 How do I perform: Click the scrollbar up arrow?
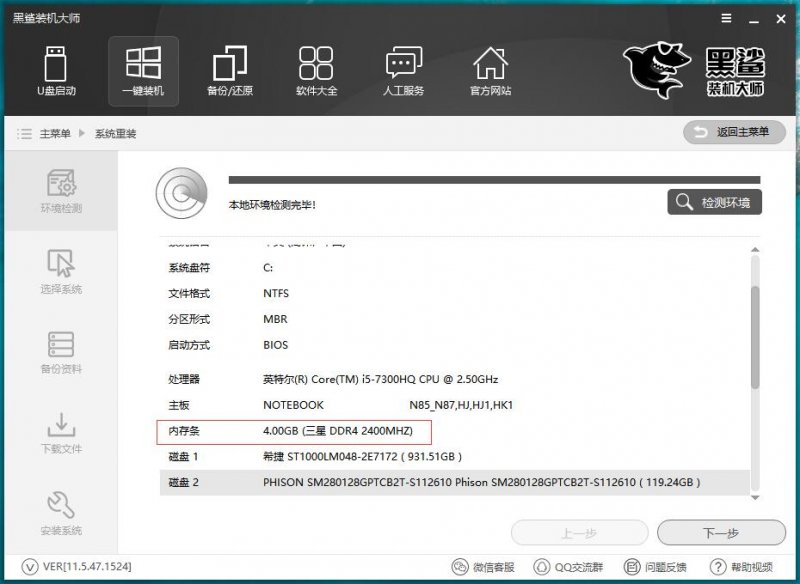pyautogui.click(x=756, y=249)
